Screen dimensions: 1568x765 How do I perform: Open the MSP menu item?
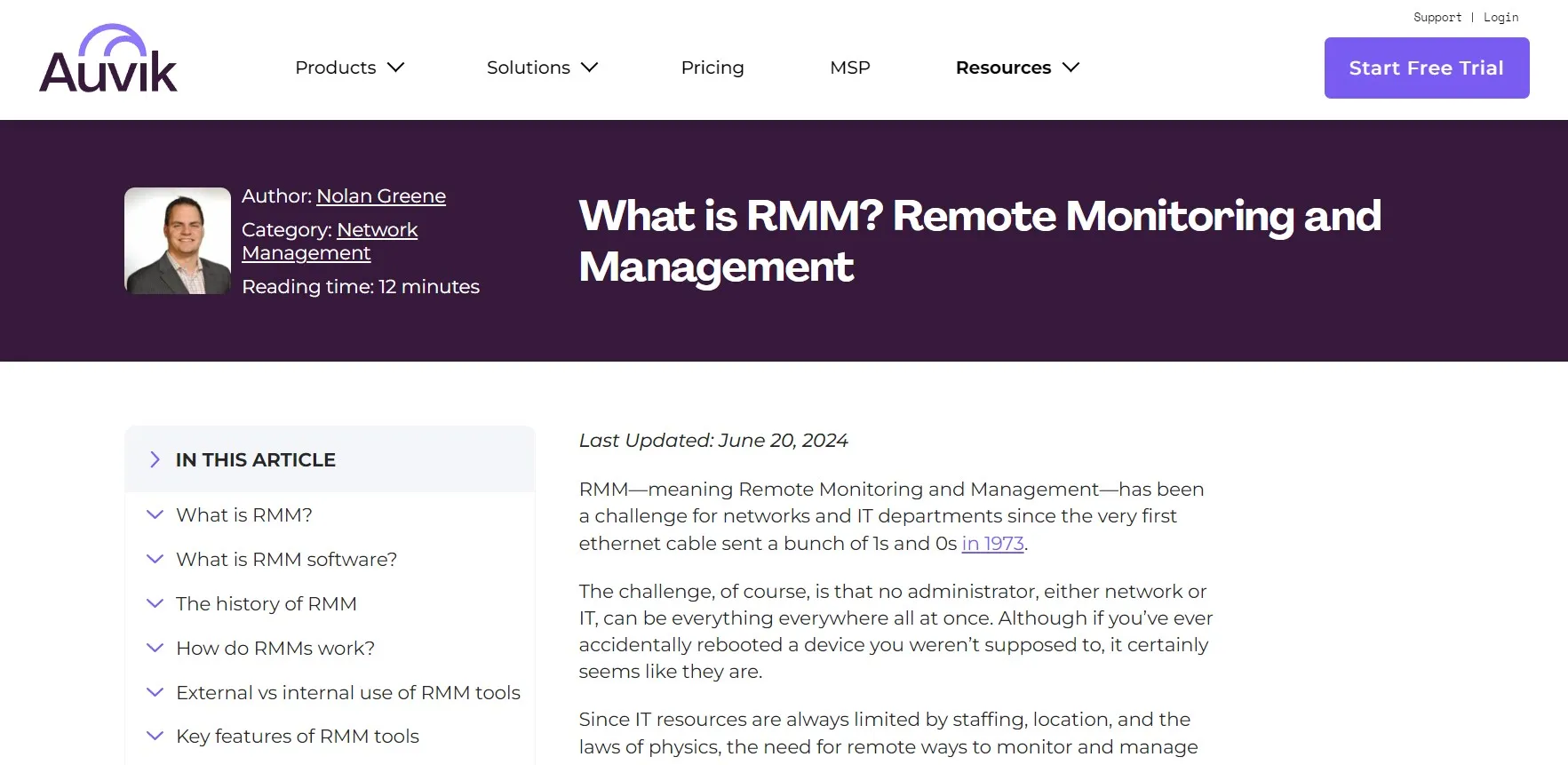pos(850,68)
